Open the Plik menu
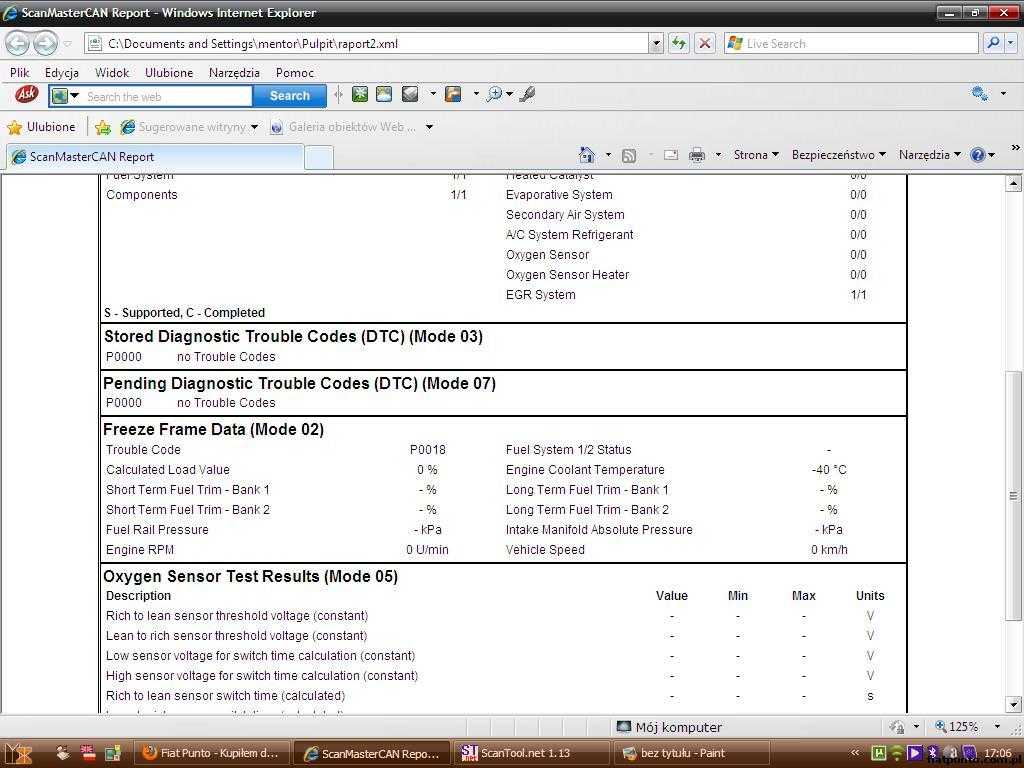The image size is (1024, 768). click(x=20, y=72)
